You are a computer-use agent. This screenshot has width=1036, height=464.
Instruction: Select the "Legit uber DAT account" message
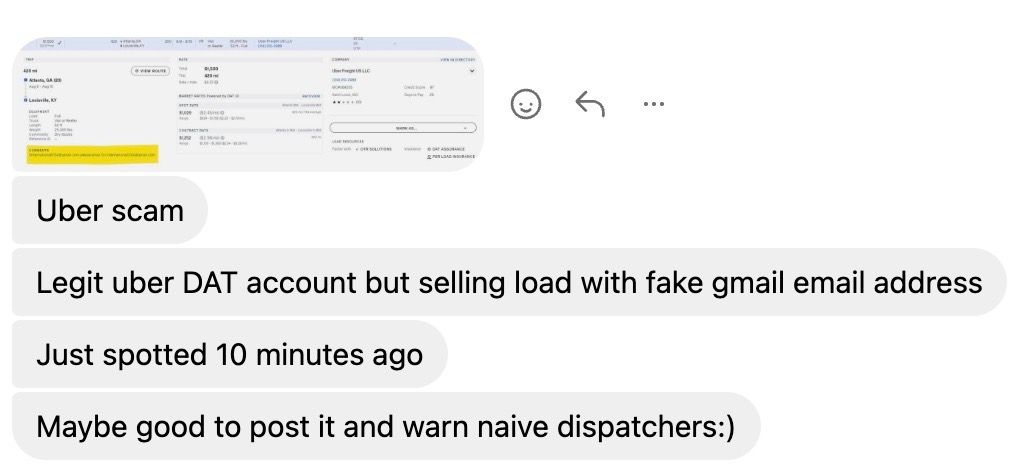tap(509, 282)
